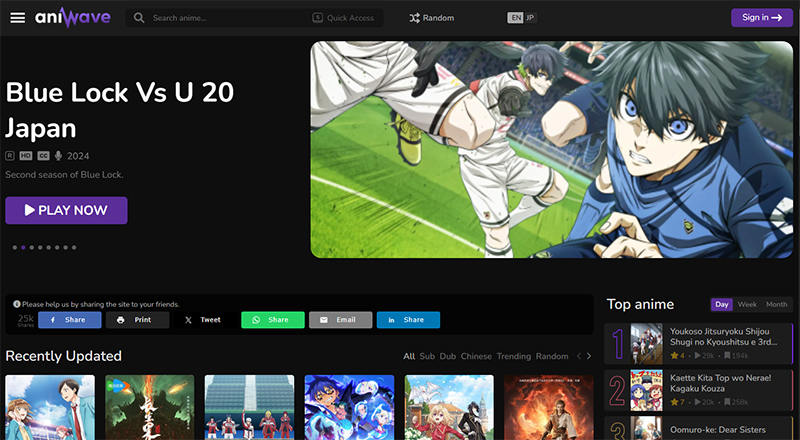Image resolution: width=800 pixels, height=440 pixels.
Task: Open sixth Recently Updated poster, fiery figure
Action: (x=549, y=407)
